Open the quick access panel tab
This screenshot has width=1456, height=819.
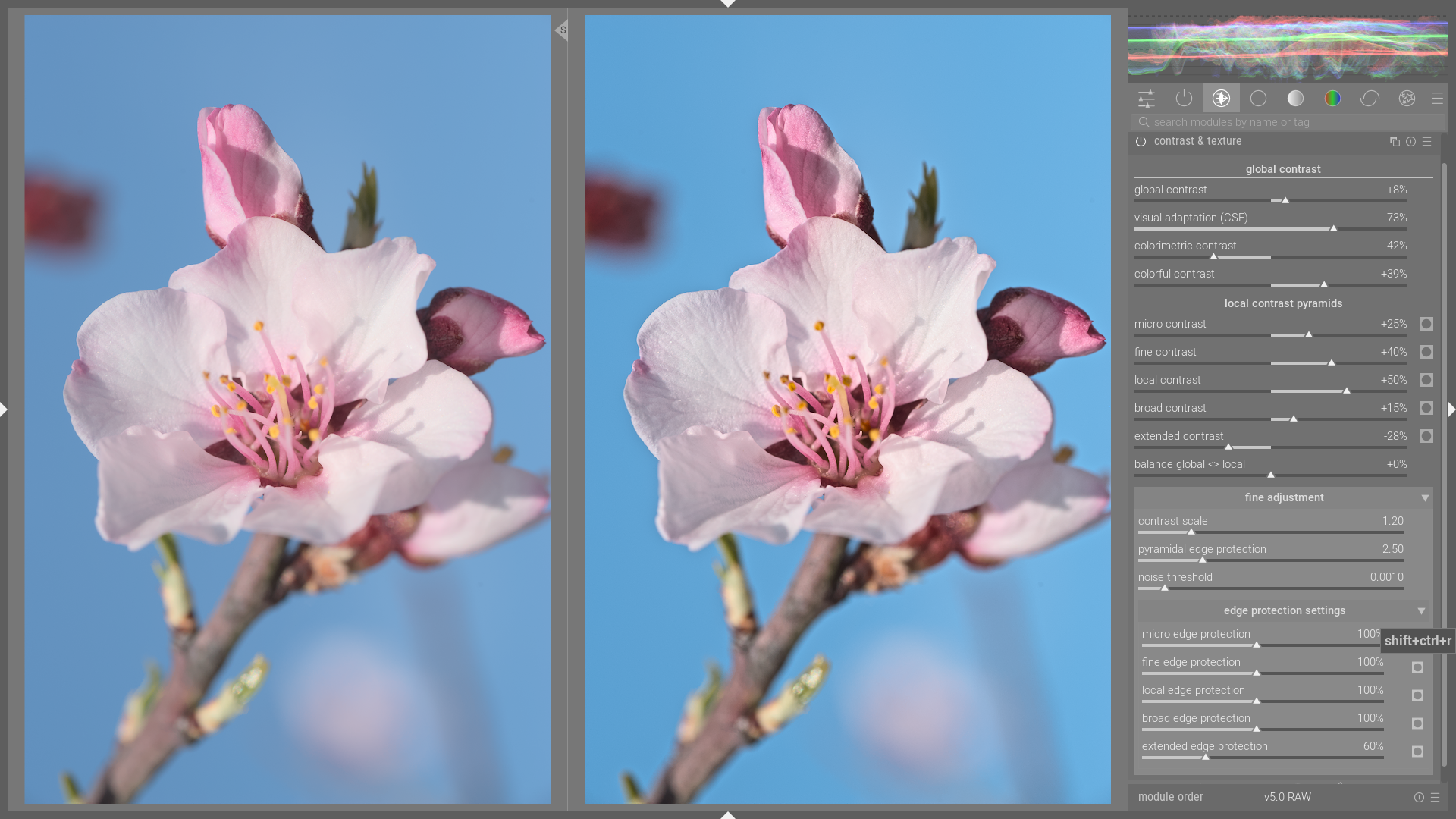pyautogui.click(x=1147, y=99)
